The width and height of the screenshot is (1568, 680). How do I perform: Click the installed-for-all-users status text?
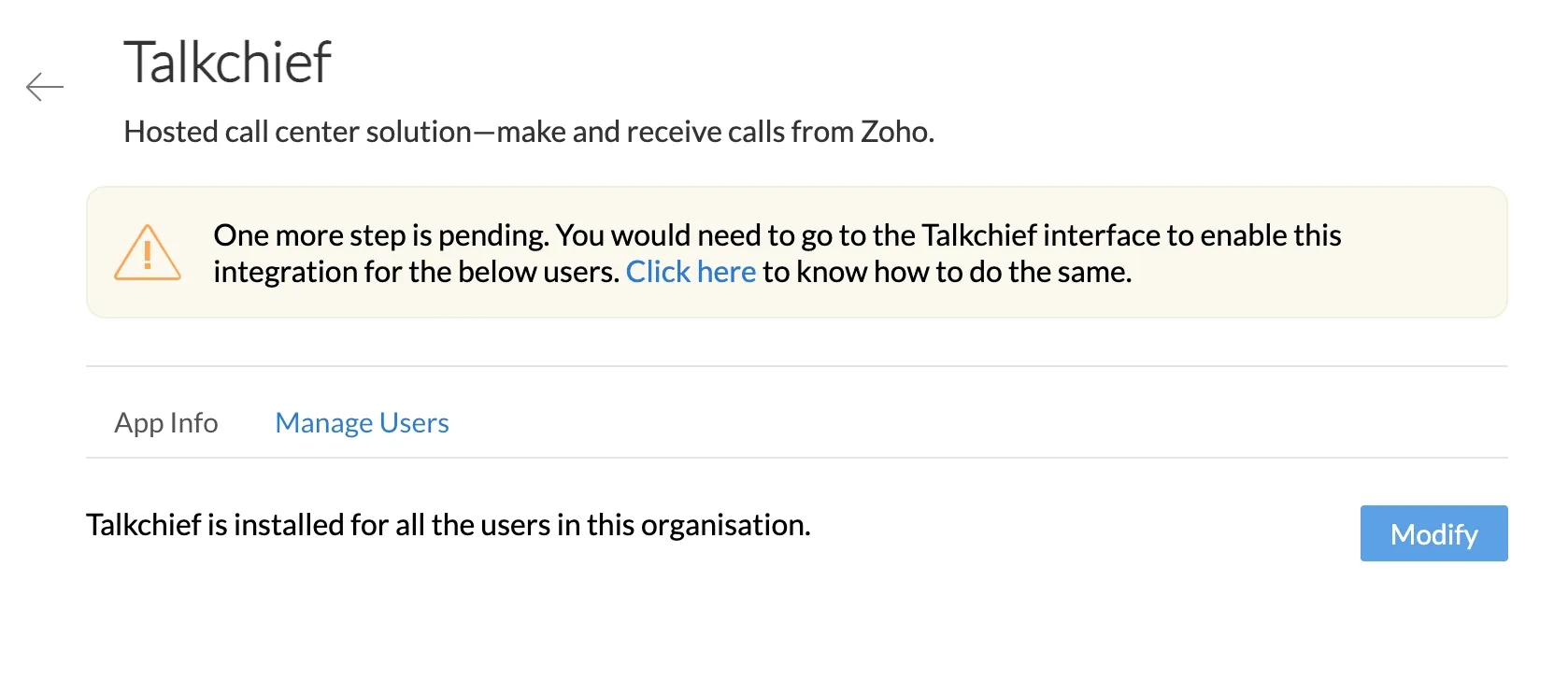(448, 525)
